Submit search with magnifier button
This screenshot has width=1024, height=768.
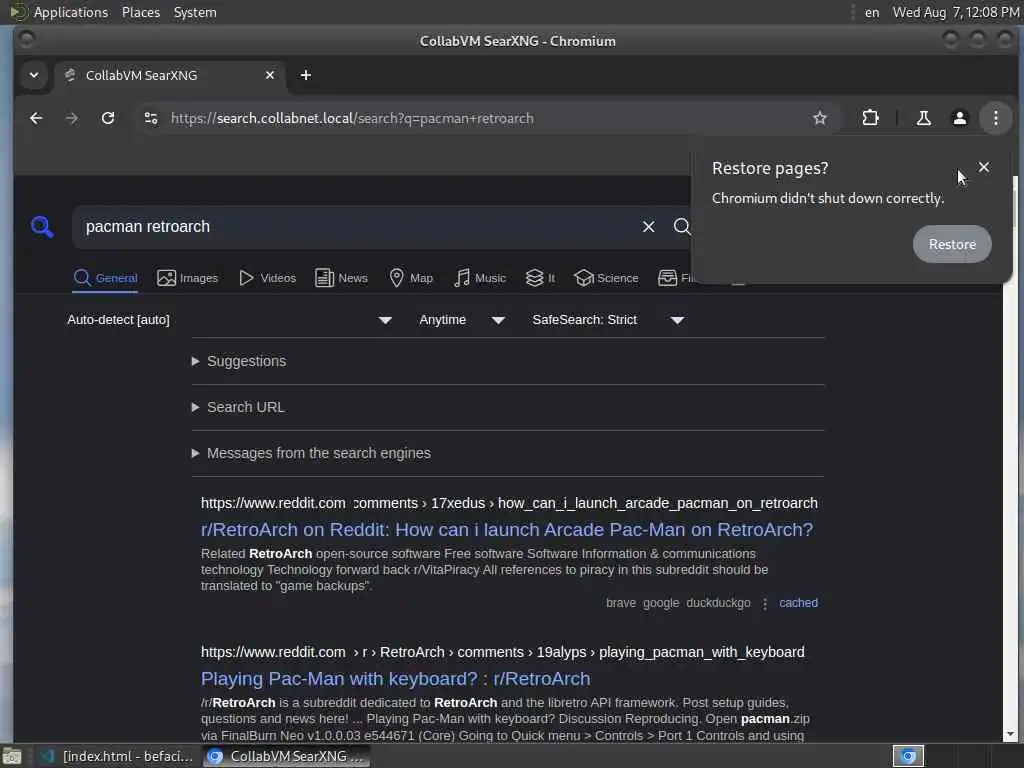click(x=682, y=227)
